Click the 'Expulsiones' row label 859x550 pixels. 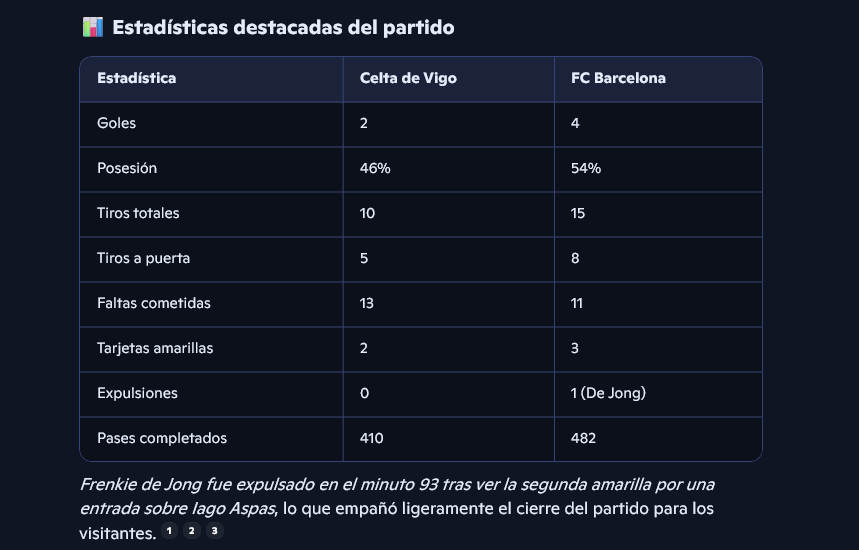pos(137,393)
